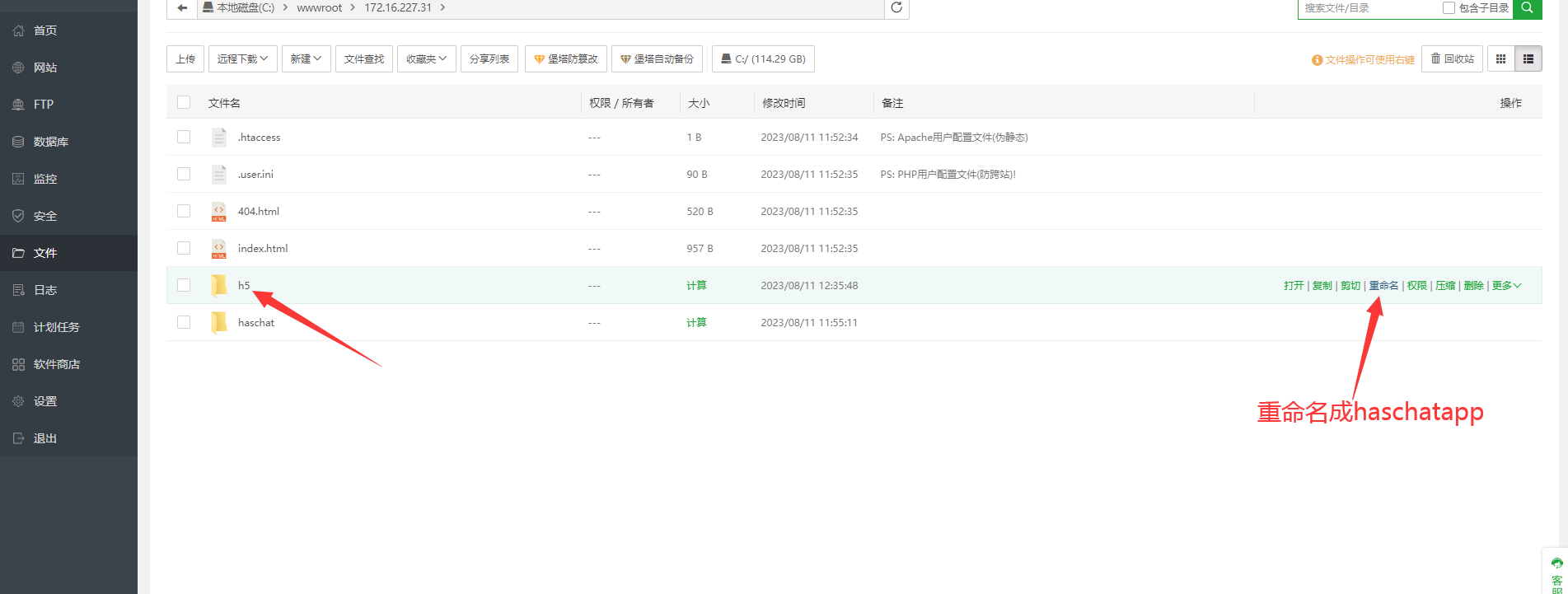Open the 首页 home sidebar item

pyautogui.click(x=68, y=30)
